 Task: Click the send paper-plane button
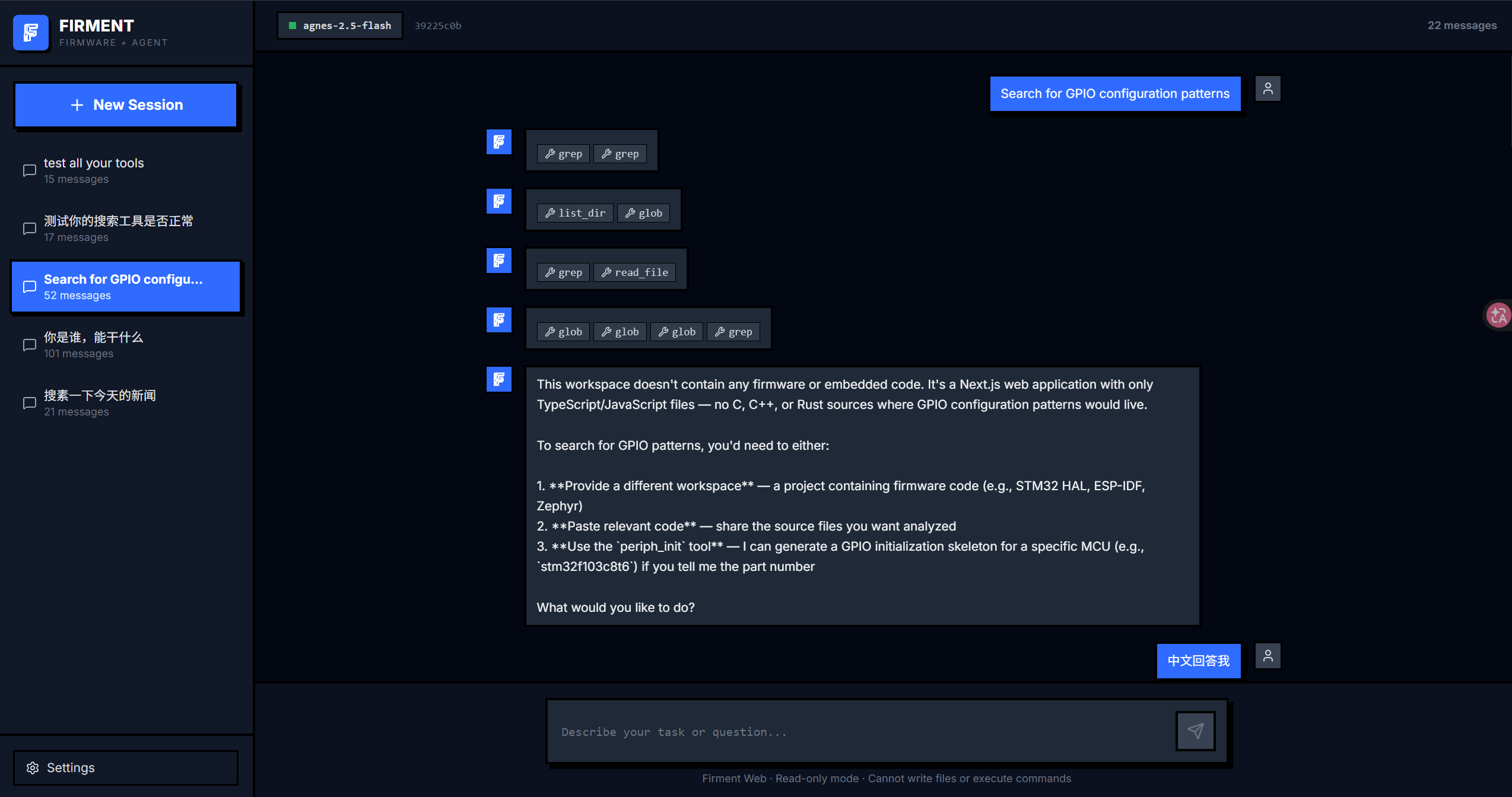point(1196,731)
